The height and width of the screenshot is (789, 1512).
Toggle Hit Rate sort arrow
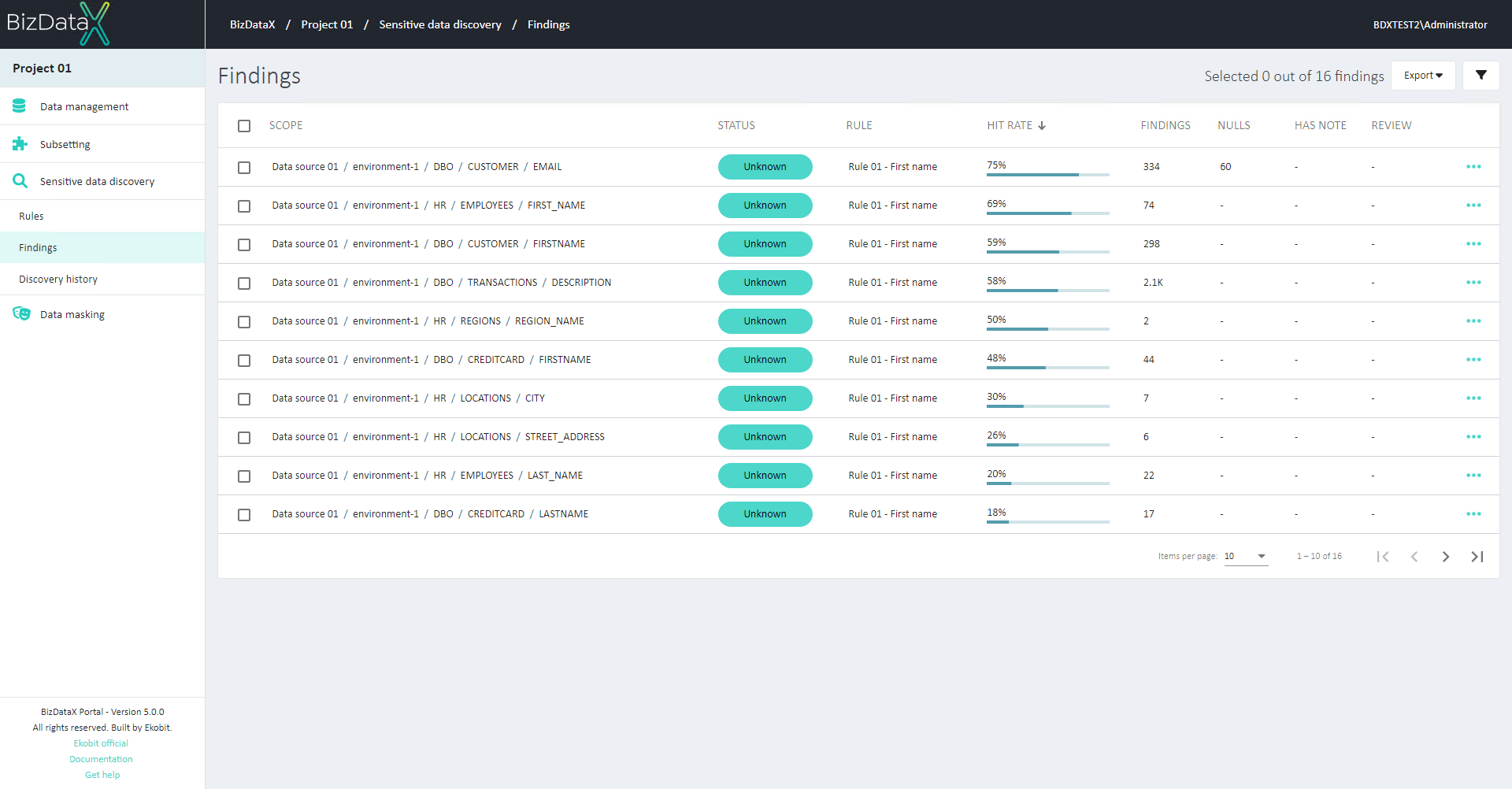coord(1042,126)
